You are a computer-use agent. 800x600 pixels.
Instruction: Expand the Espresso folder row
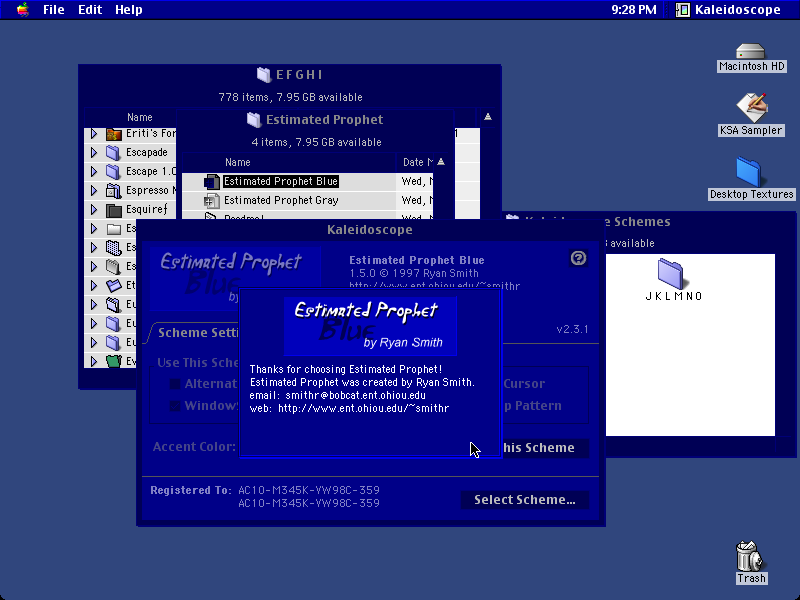pos(94,191)
